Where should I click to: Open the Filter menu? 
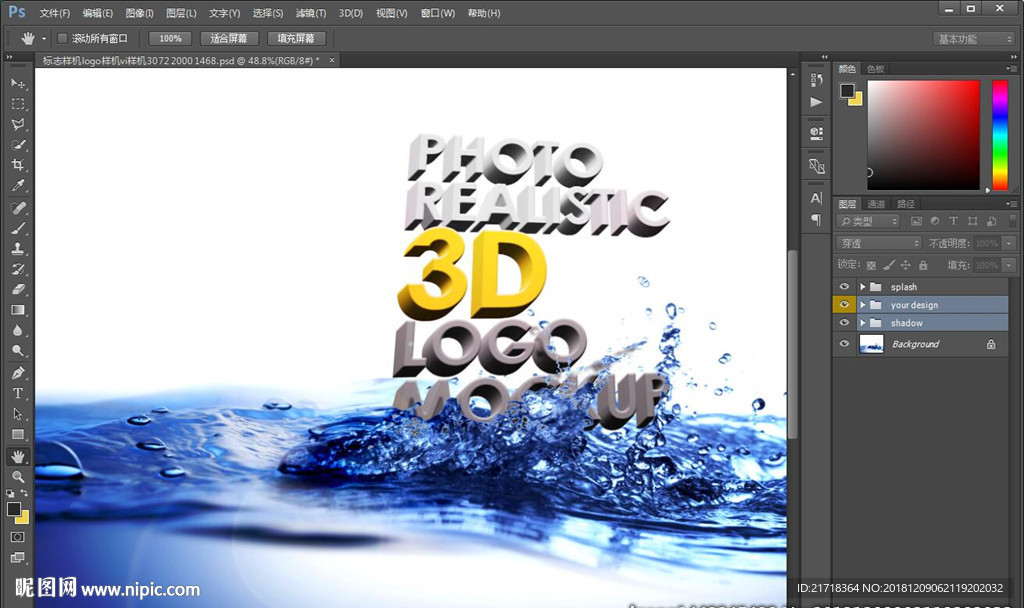311,13
